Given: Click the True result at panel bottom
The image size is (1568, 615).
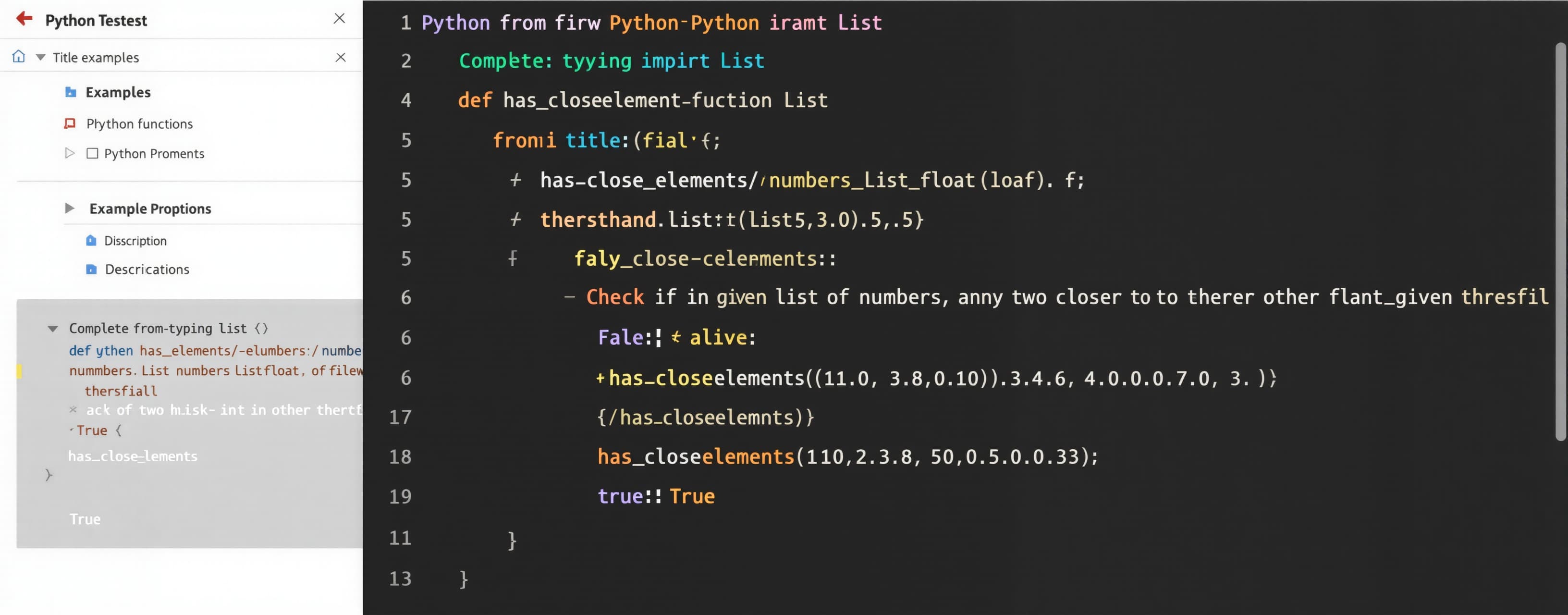Looking at the screenshot, I should coord(85,519).
